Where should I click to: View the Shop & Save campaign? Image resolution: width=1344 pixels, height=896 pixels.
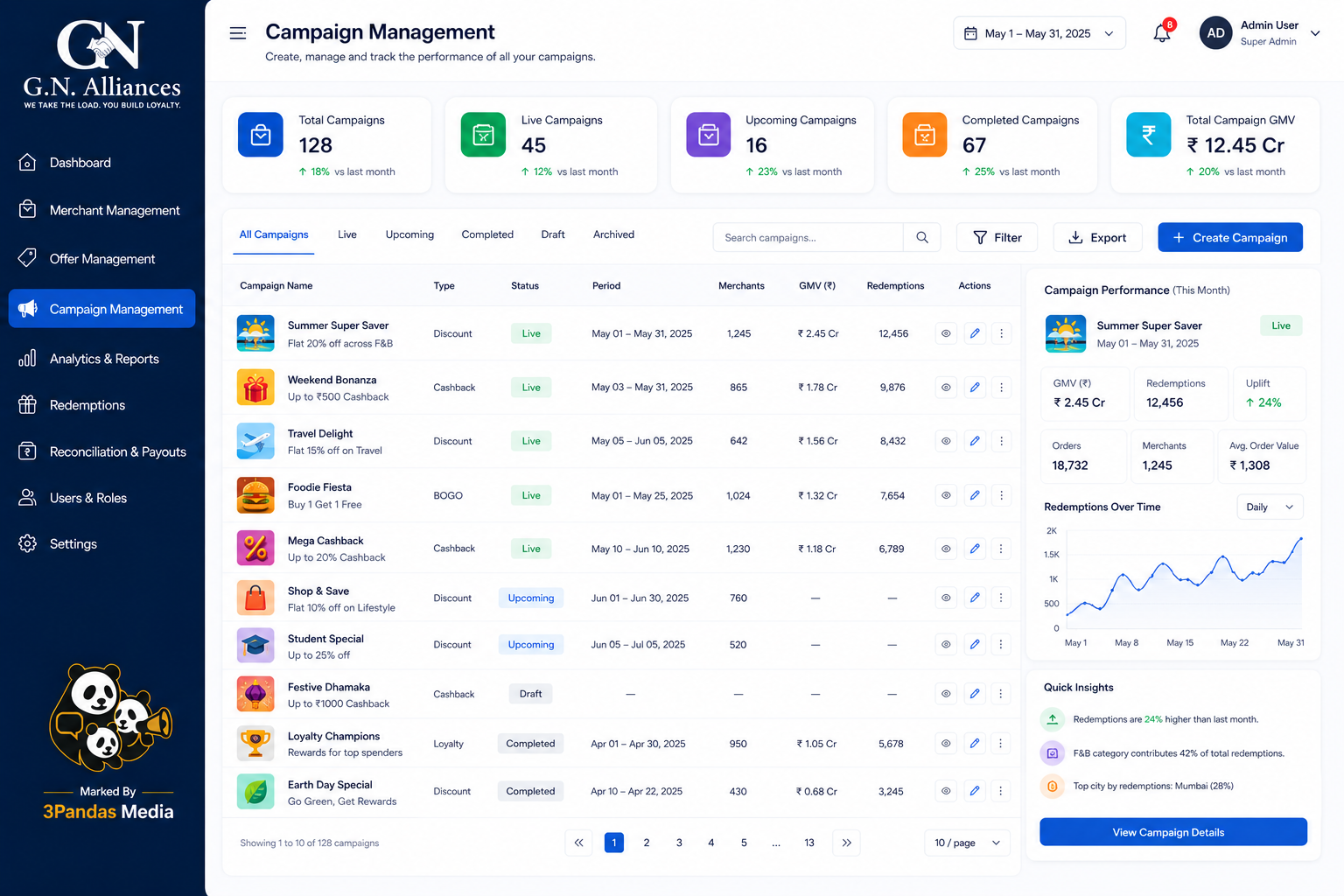pyautogui.click(x=946, y=598)
